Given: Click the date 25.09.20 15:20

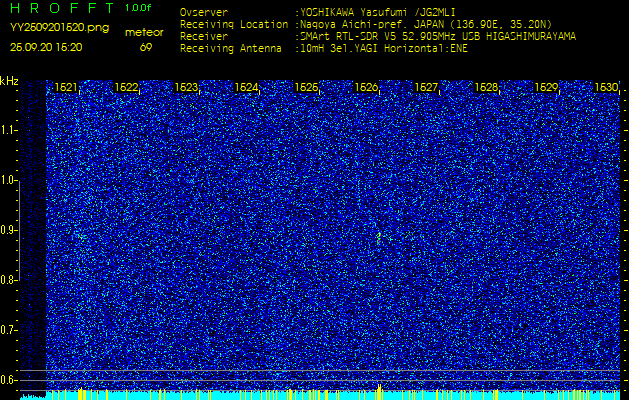Looking at the screenshot, I should pyautogui.click(x=45, y=47).
